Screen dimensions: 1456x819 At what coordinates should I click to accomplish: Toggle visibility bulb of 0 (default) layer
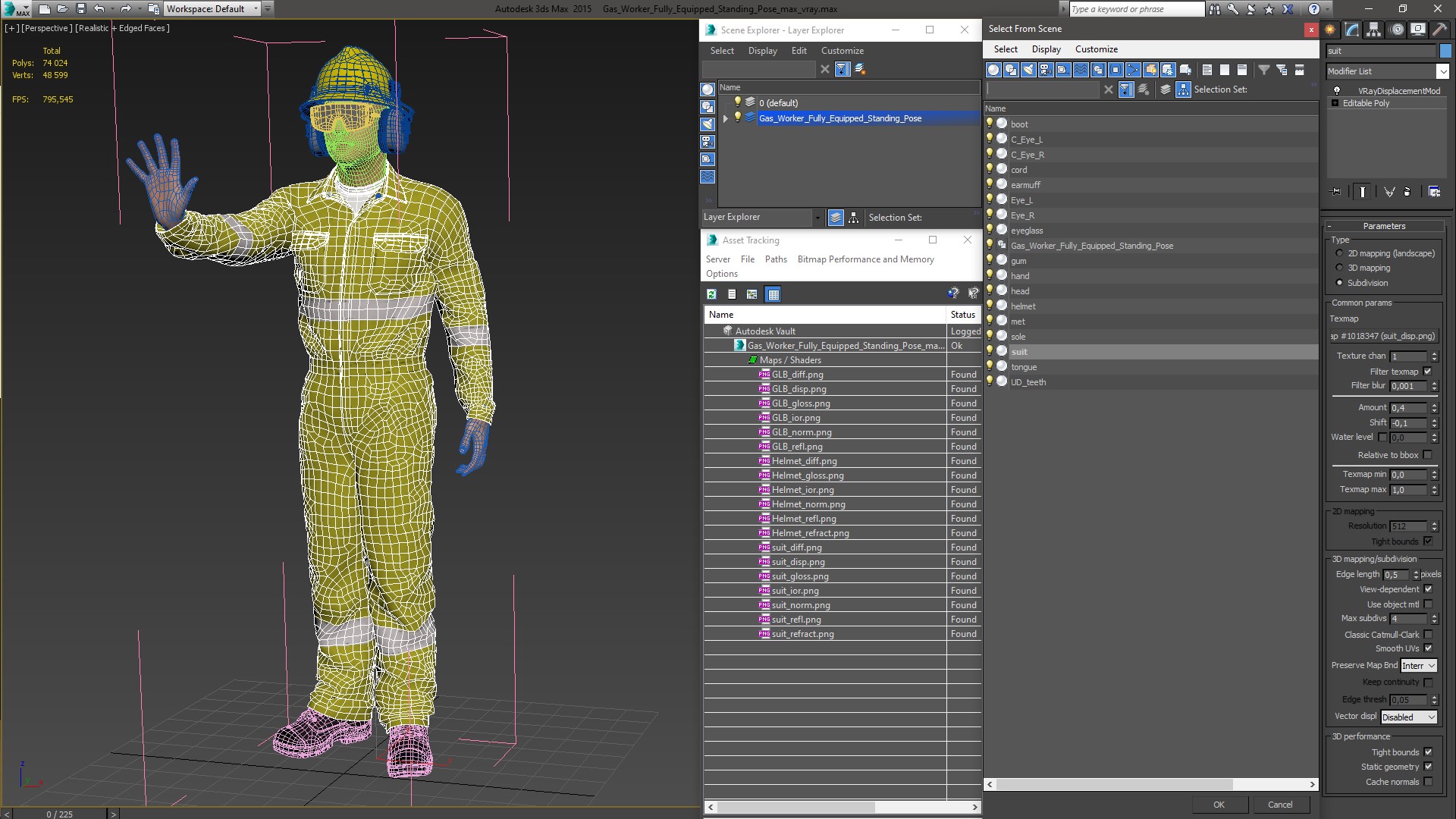tap(737, 102)
